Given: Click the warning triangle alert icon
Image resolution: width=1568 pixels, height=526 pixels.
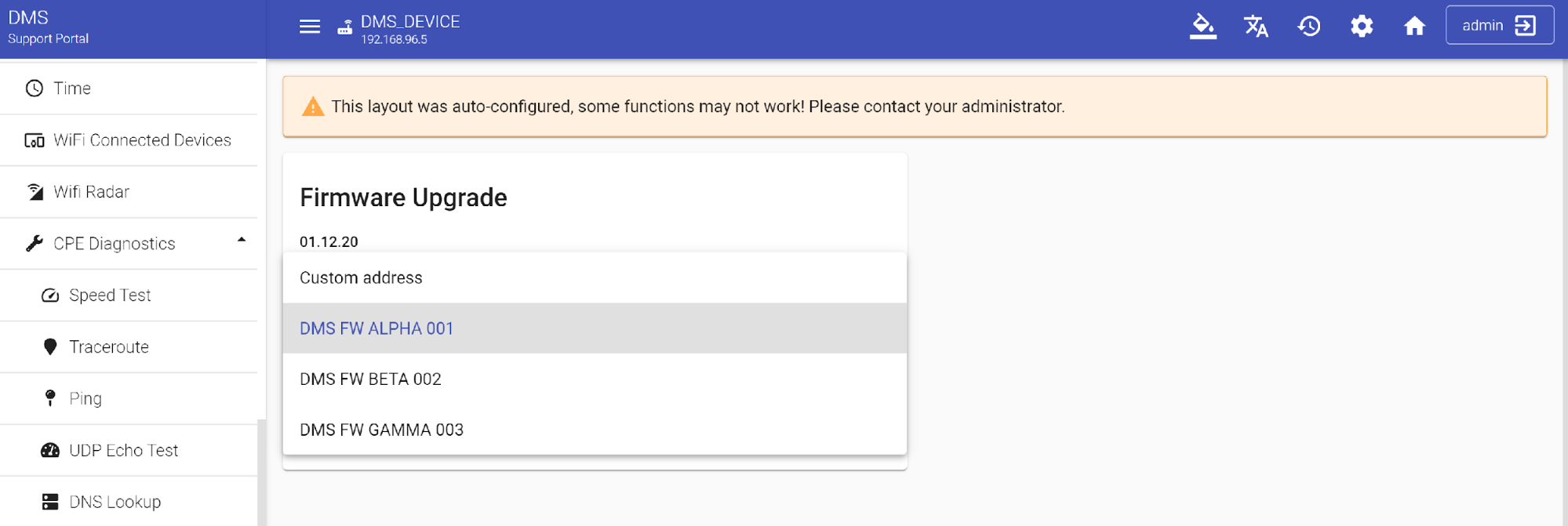Looking at the screenshot, I should tap(313, 107).
